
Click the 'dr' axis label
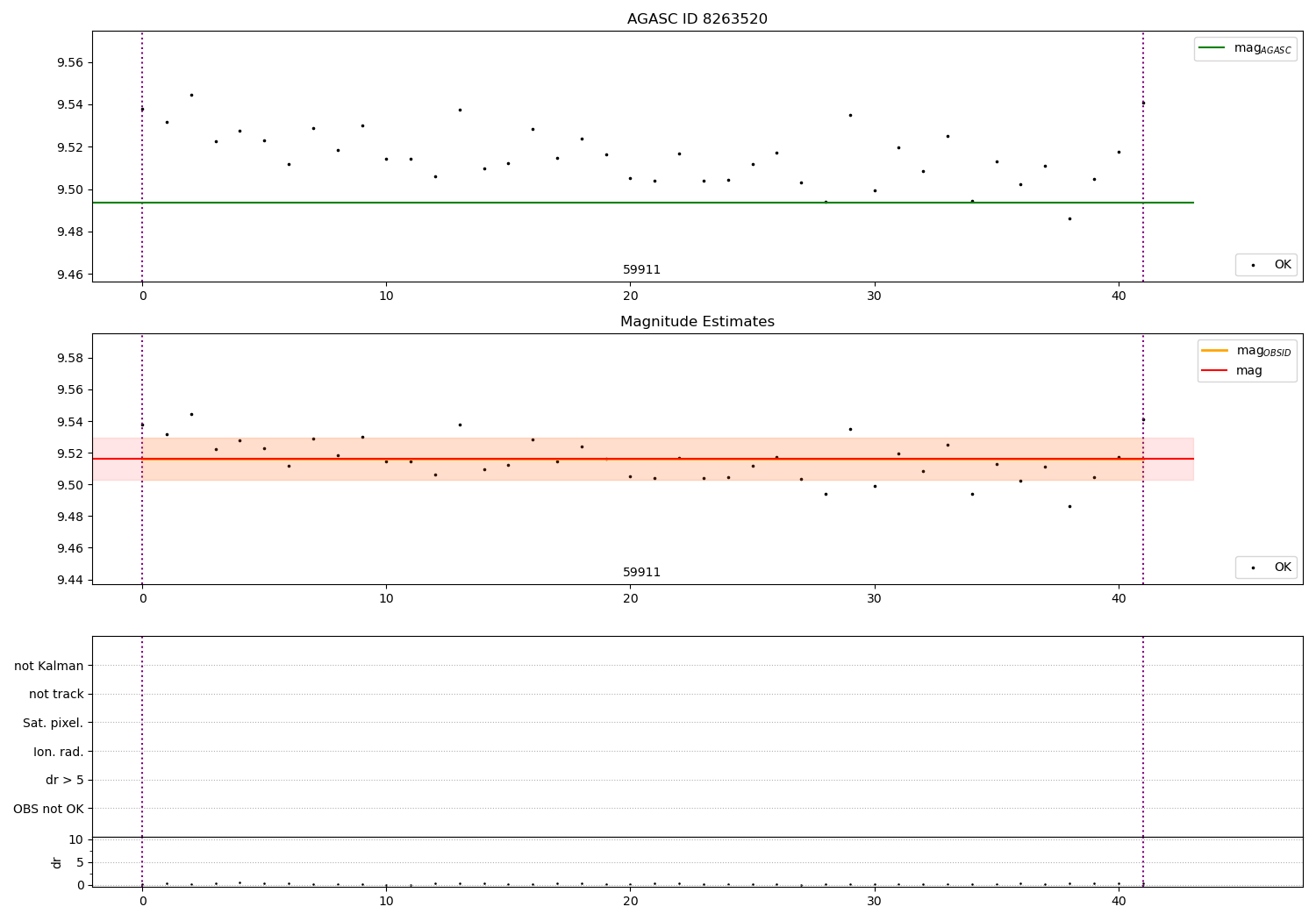57,862
